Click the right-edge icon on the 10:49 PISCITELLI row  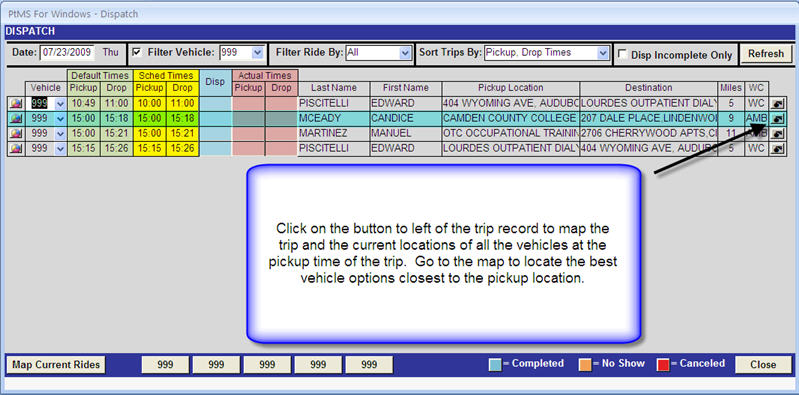point(777,104)
